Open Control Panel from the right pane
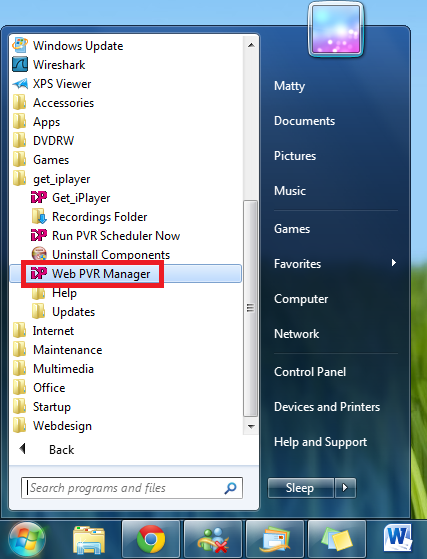The width and height of the screenshot is (427, 559). [310, 372]
